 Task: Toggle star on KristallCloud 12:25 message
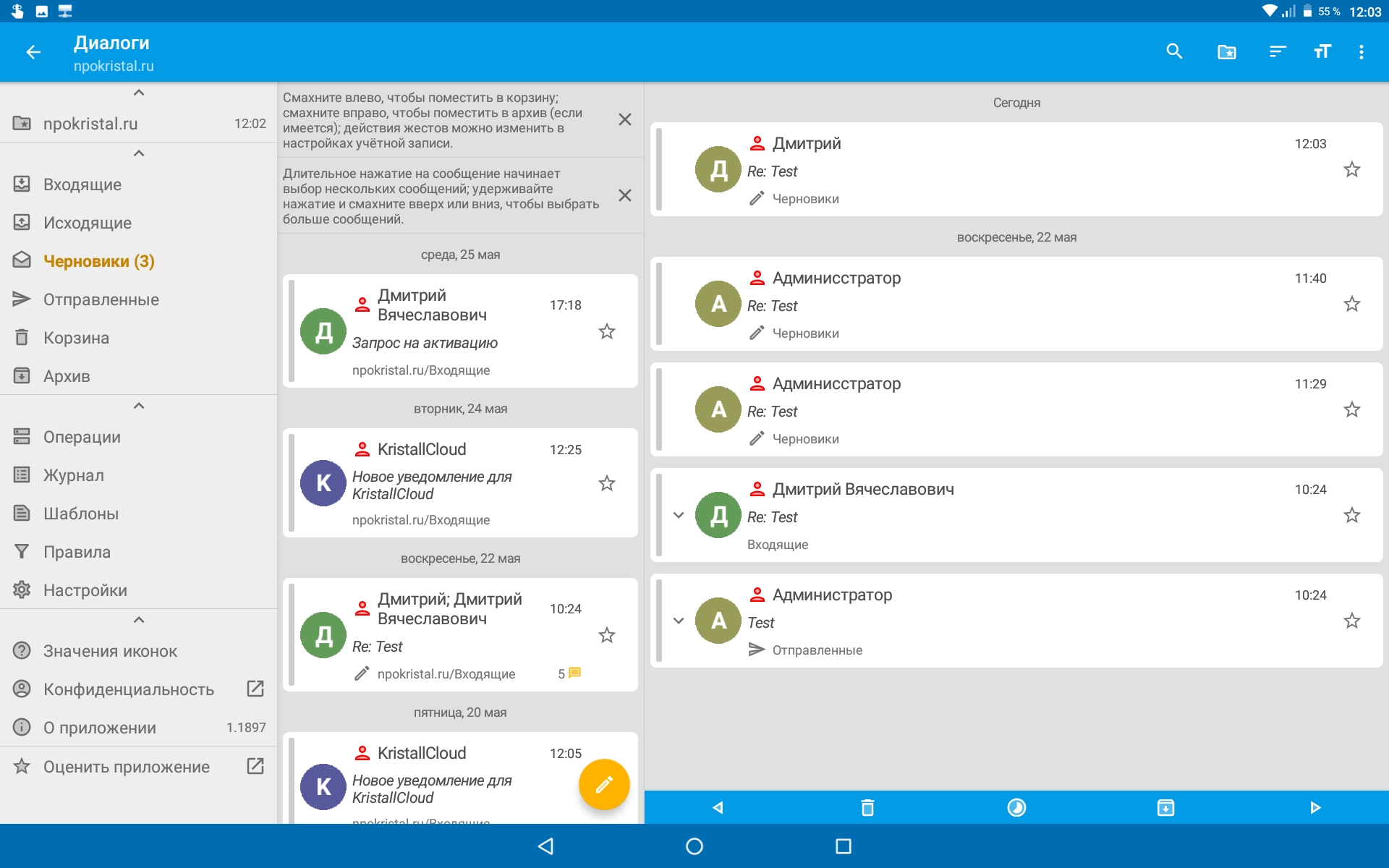(x=607, y=483)
